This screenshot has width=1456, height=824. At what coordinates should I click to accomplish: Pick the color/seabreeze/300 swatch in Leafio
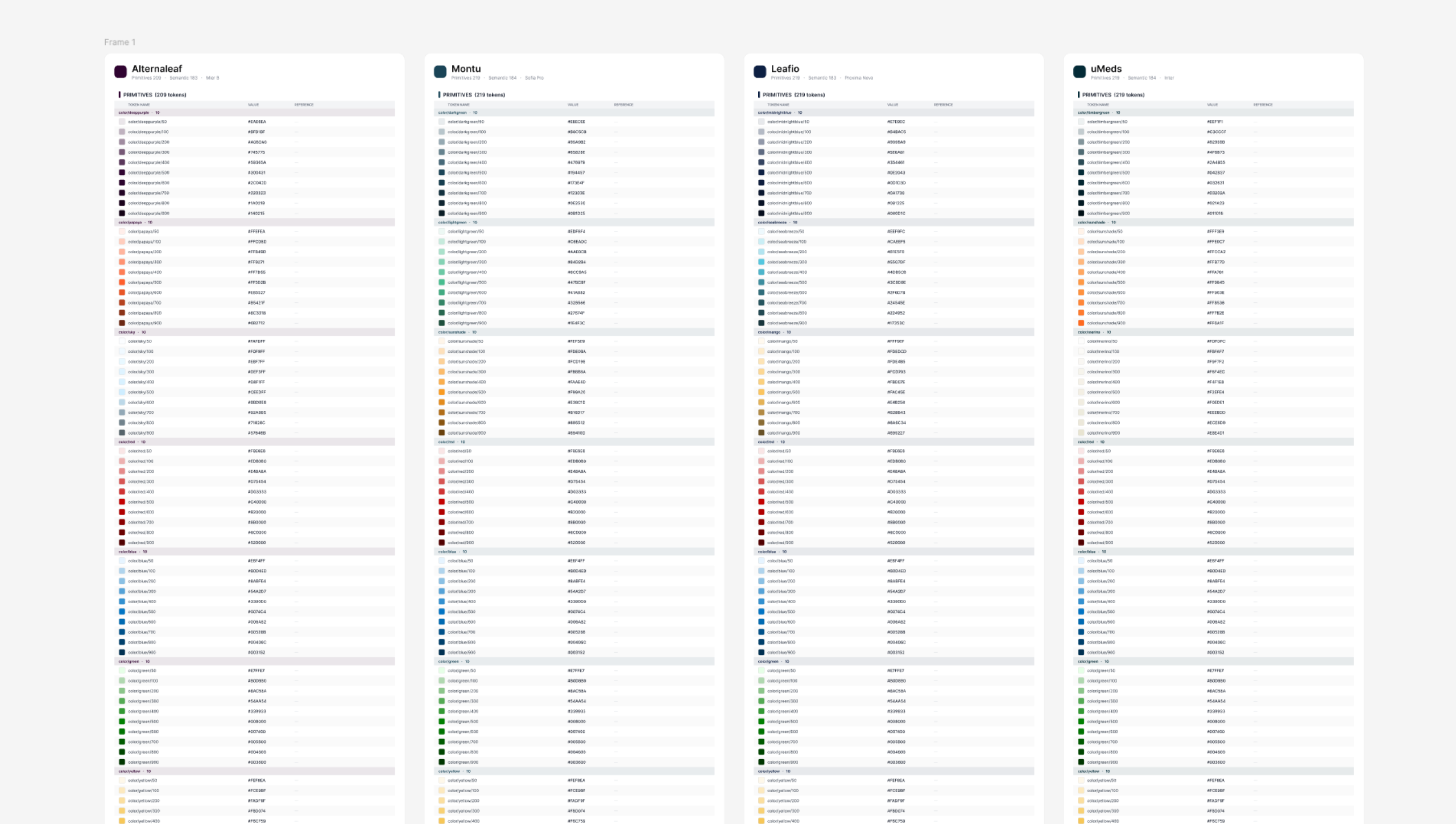(761, 262)
